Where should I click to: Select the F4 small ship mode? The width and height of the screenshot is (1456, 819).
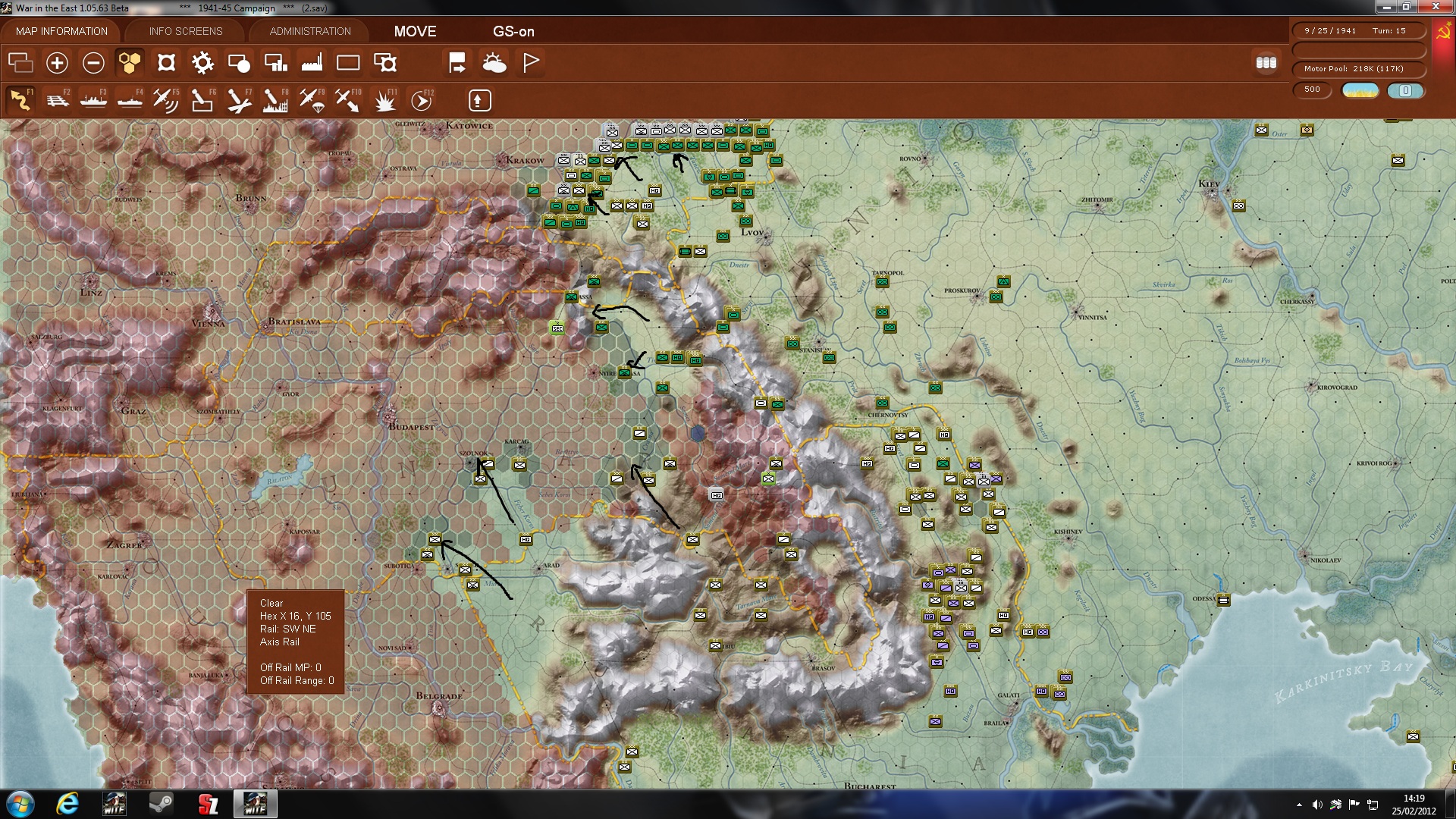[130, 100]
